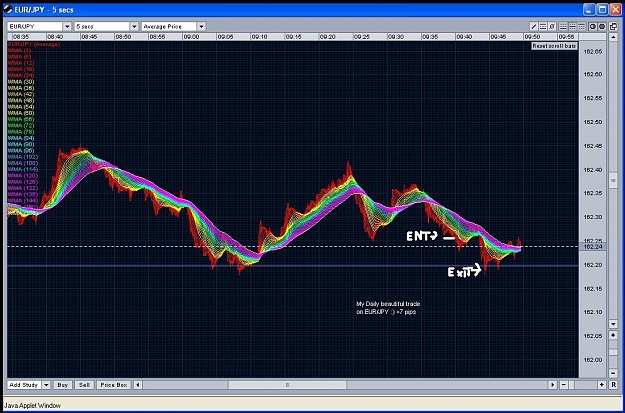
Task: Click the vertical scrollbar down arrow
Action: coord(613,324)
